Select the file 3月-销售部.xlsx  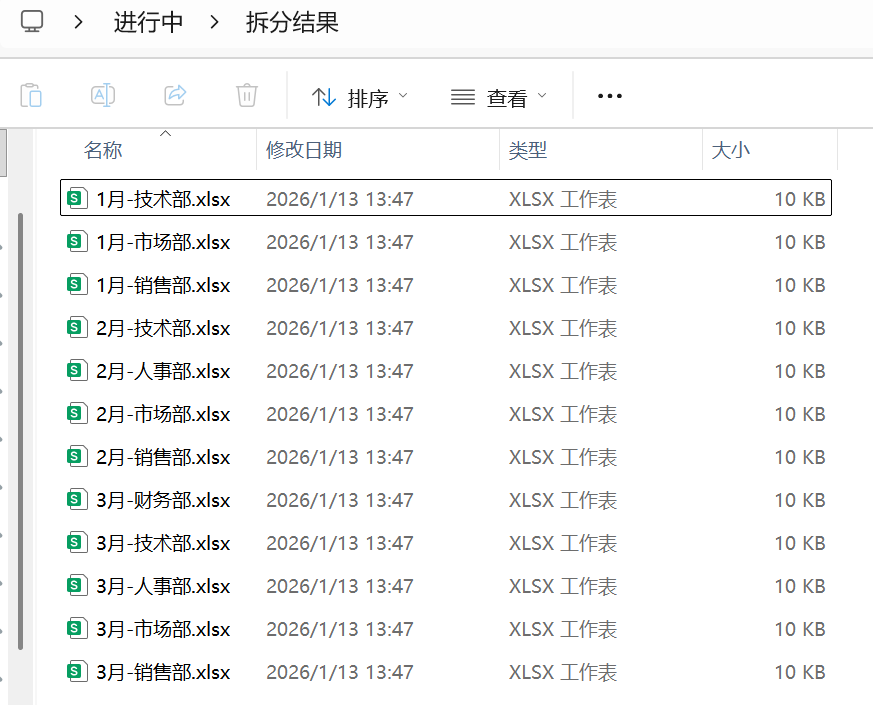(163, 672)
